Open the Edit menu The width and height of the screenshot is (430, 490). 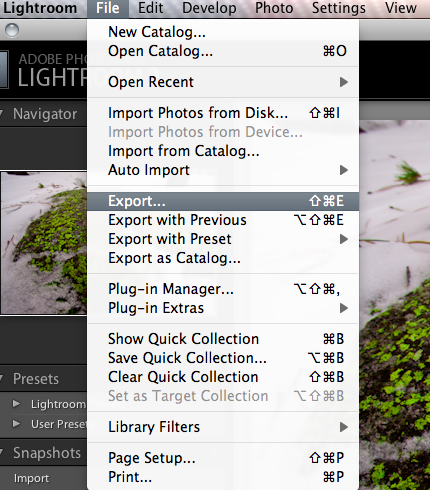point(151,8)
